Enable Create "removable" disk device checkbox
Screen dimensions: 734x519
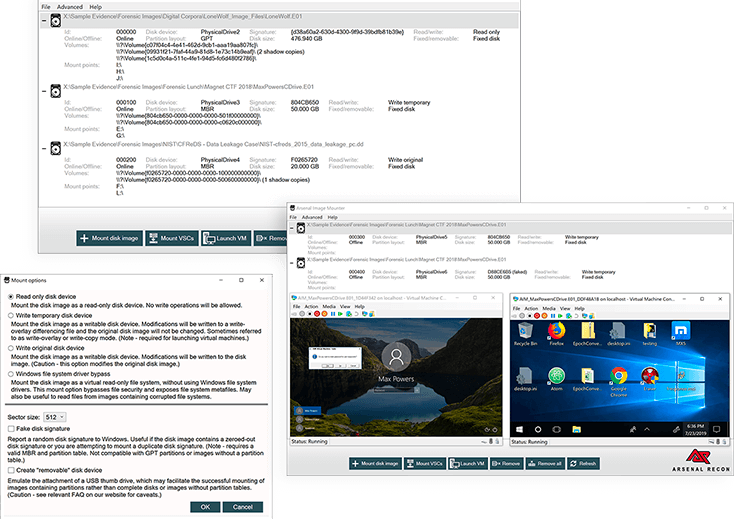point(11,470)
